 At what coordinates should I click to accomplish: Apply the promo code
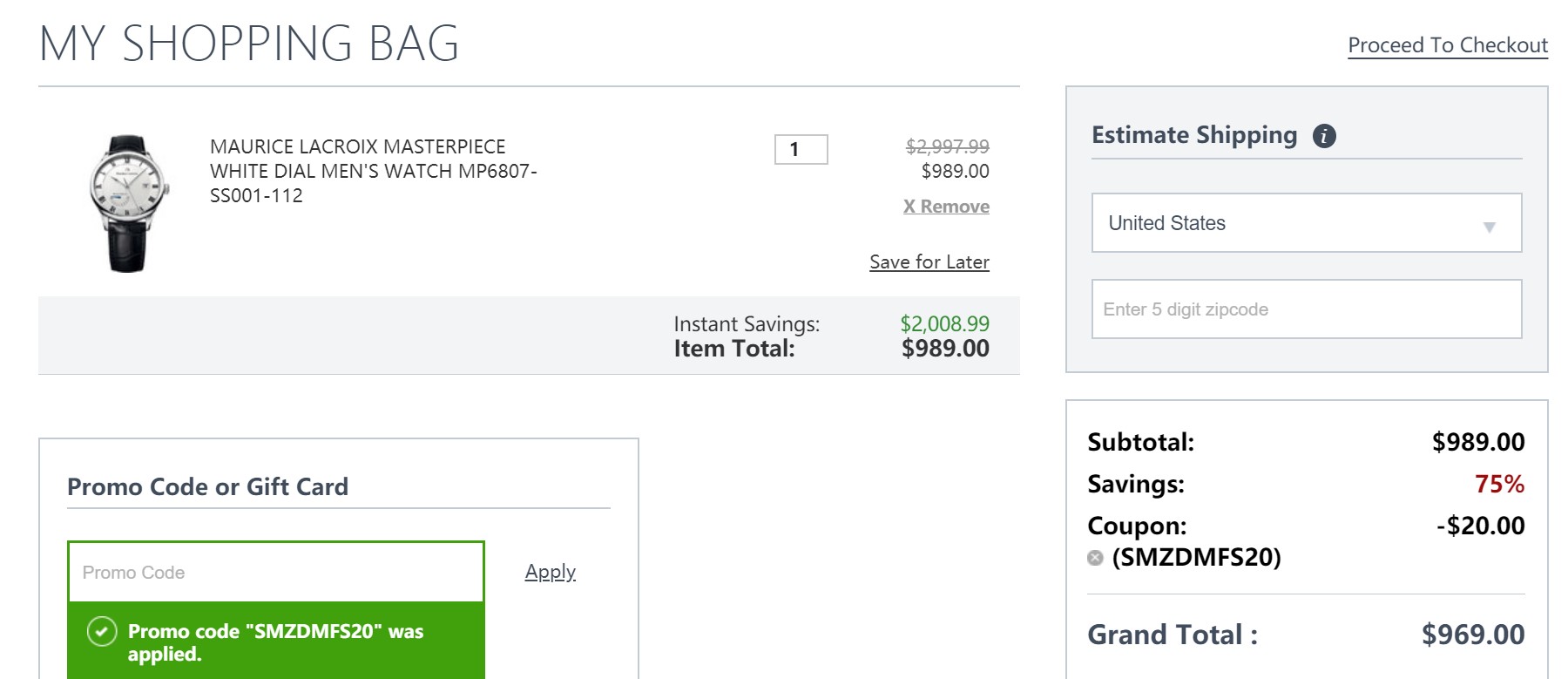point(550,572)
